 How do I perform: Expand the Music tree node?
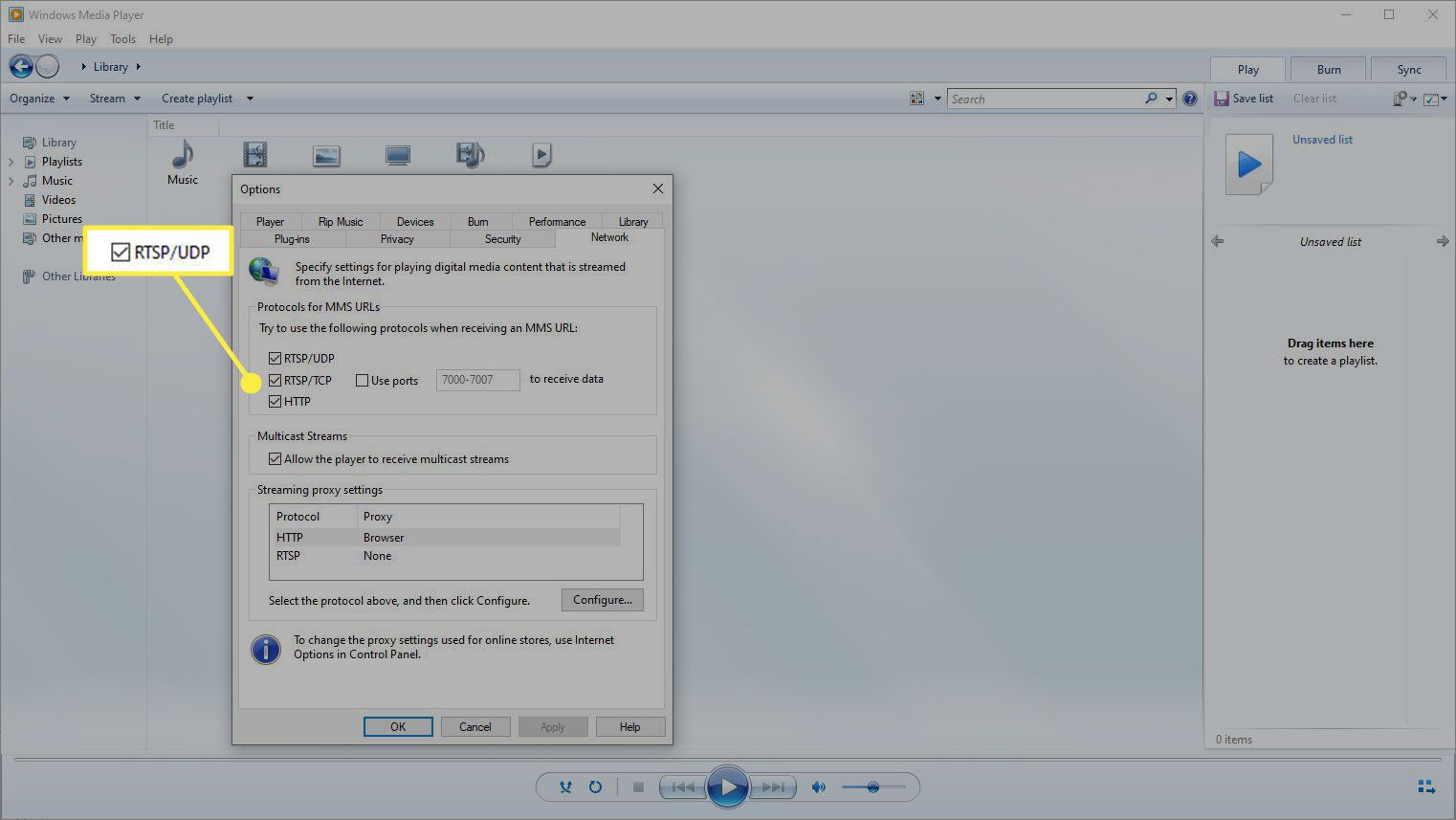pos(11,181)
